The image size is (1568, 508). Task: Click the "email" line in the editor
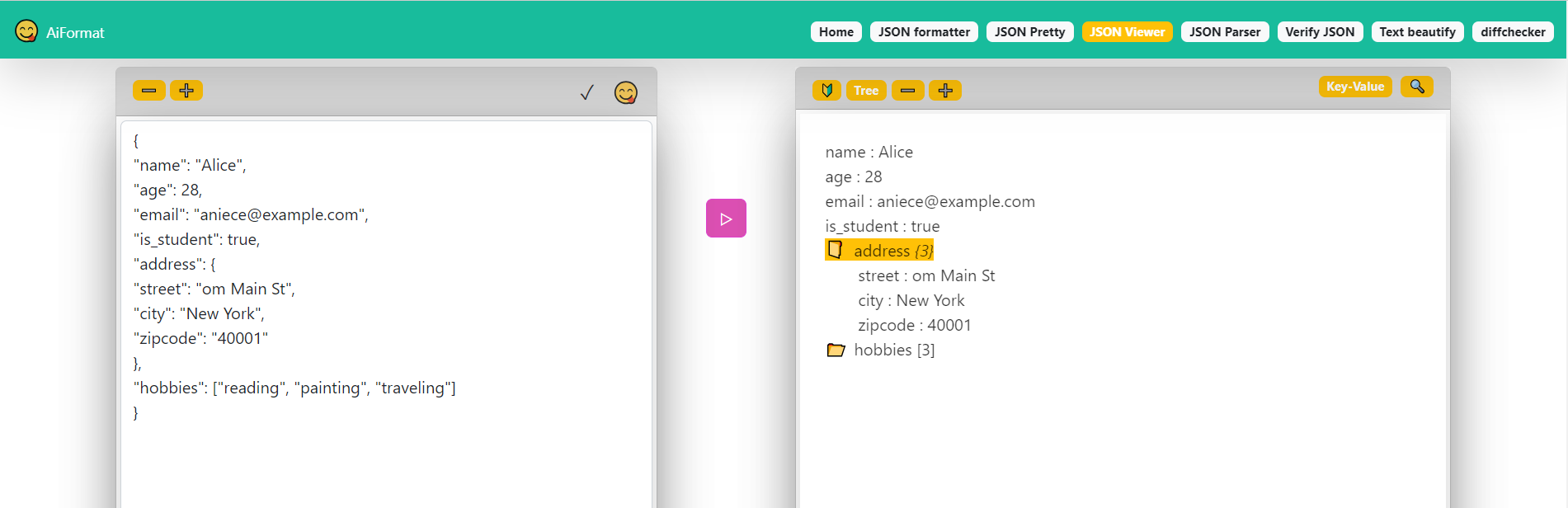point(251,214)
